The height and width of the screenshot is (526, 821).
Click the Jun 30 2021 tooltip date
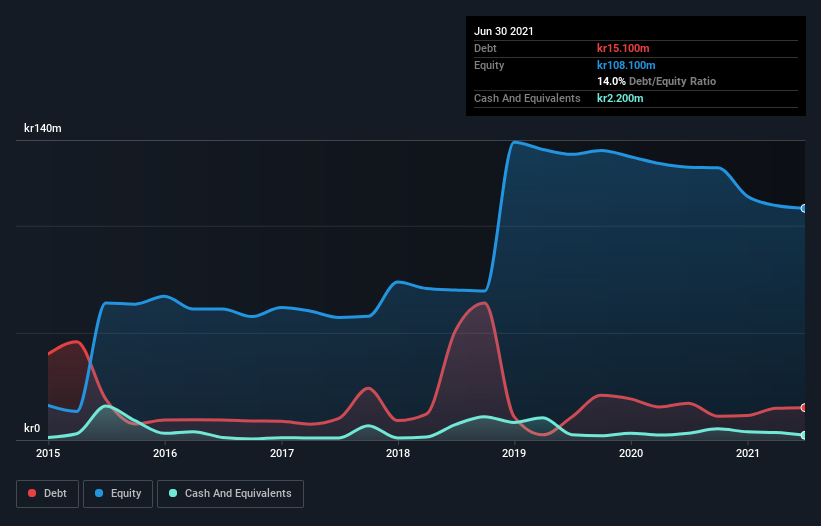(504, 31)
